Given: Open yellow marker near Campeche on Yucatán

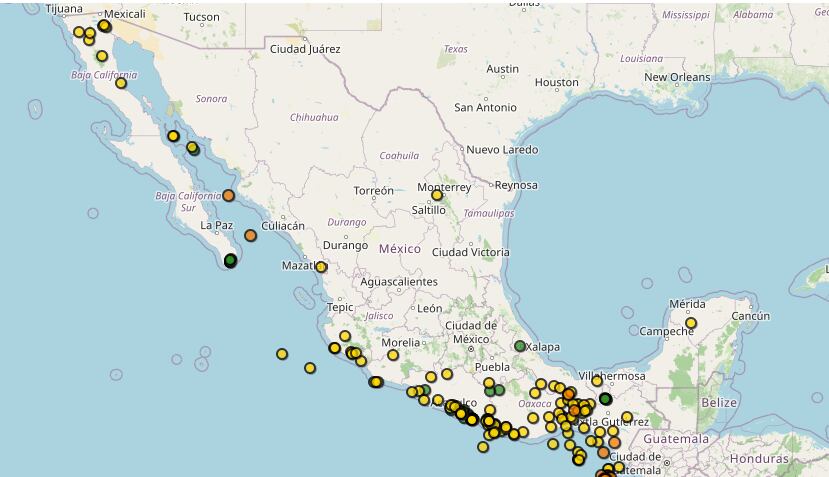Looking at the screenshot, I should [x=690, y=323].
